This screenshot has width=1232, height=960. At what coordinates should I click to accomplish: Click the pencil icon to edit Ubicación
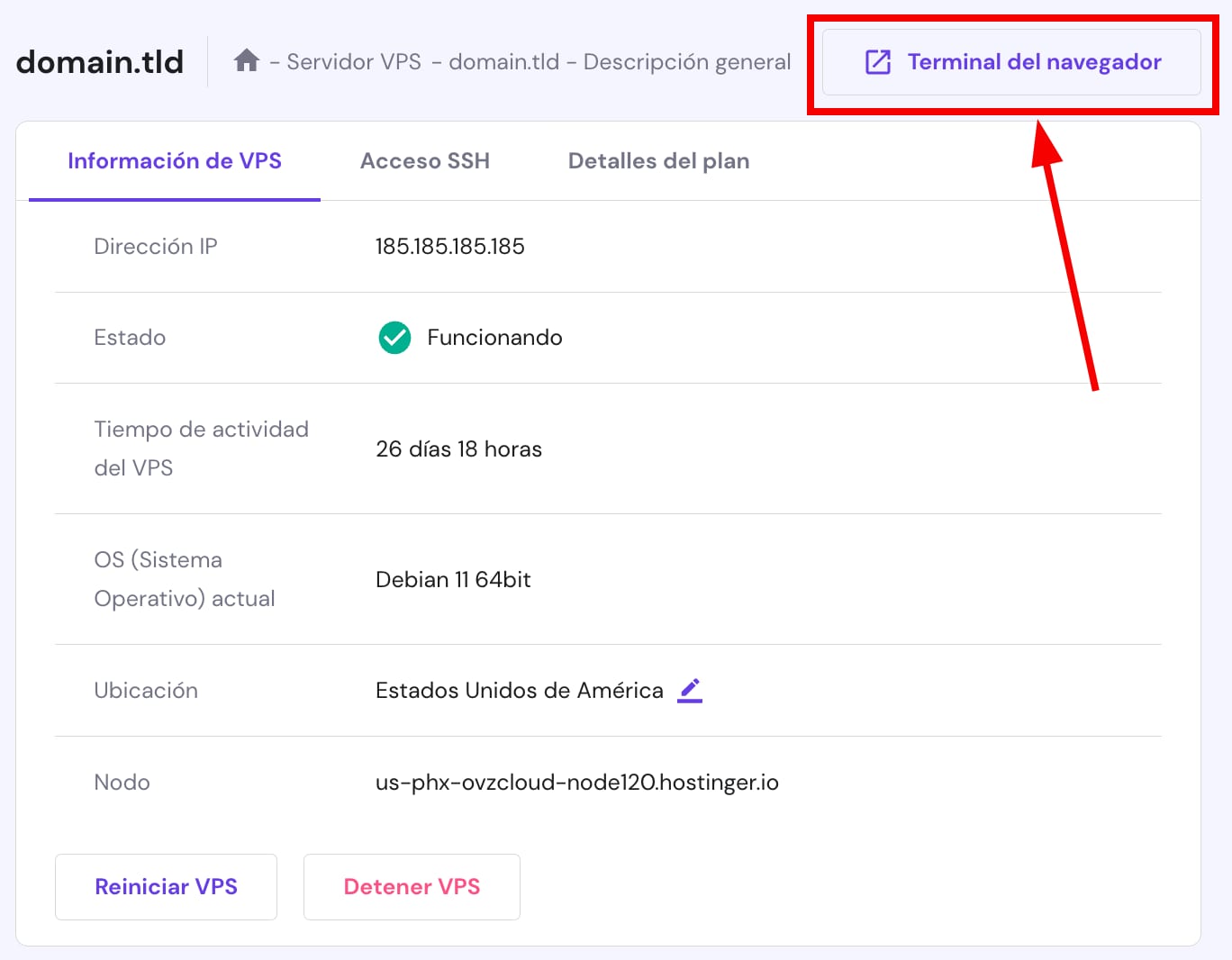coord(690,689)
